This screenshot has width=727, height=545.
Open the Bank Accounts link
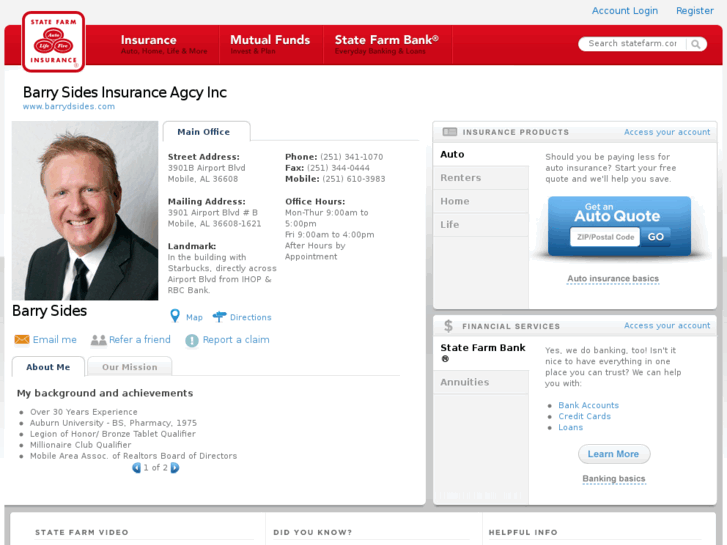[588, 405]
